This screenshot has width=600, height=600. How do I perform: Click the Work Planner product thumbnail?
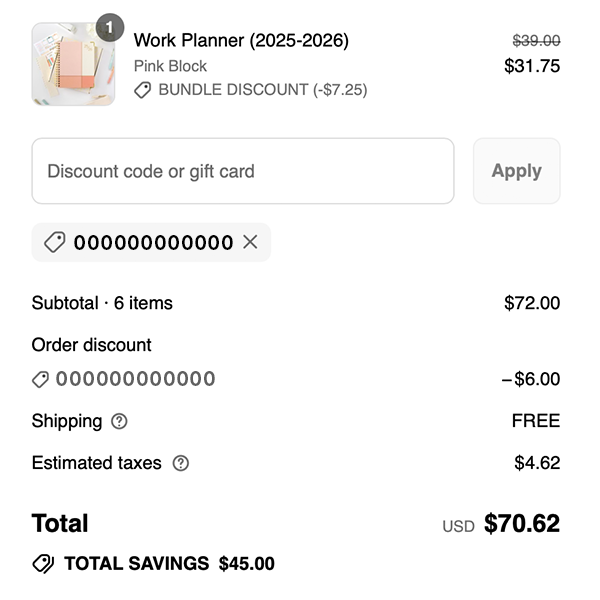(66, 65)
